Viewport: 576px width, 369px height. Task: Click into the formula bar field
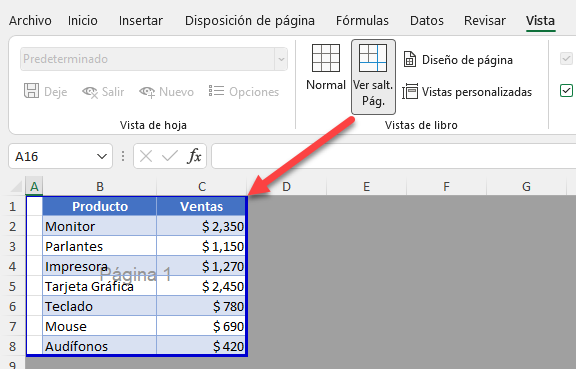tap(393, 156)
